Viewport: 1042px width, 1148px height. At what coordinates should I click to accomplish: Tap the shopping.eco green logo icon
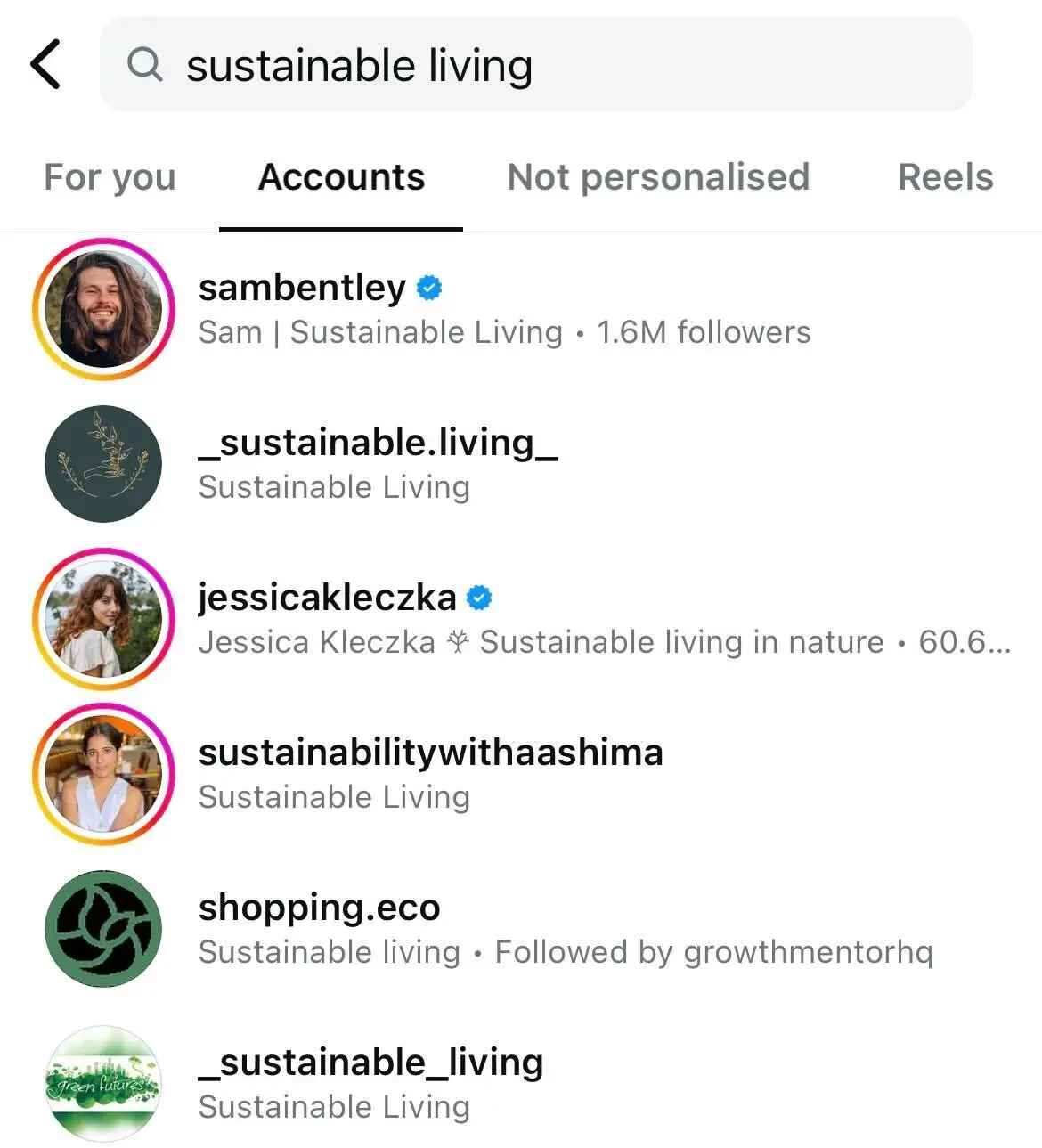tap(102, 928)
